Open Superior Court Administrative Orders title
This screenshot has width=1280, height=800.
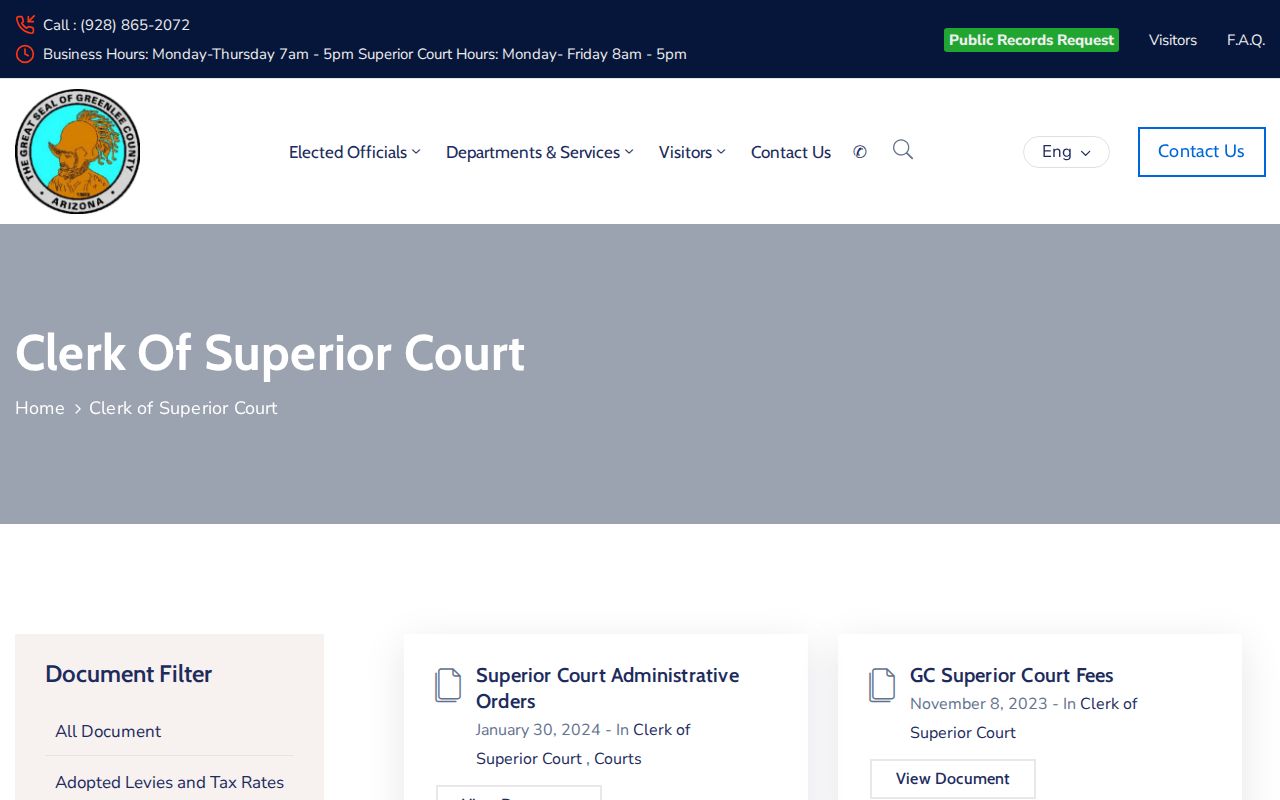tap(608, 688)
